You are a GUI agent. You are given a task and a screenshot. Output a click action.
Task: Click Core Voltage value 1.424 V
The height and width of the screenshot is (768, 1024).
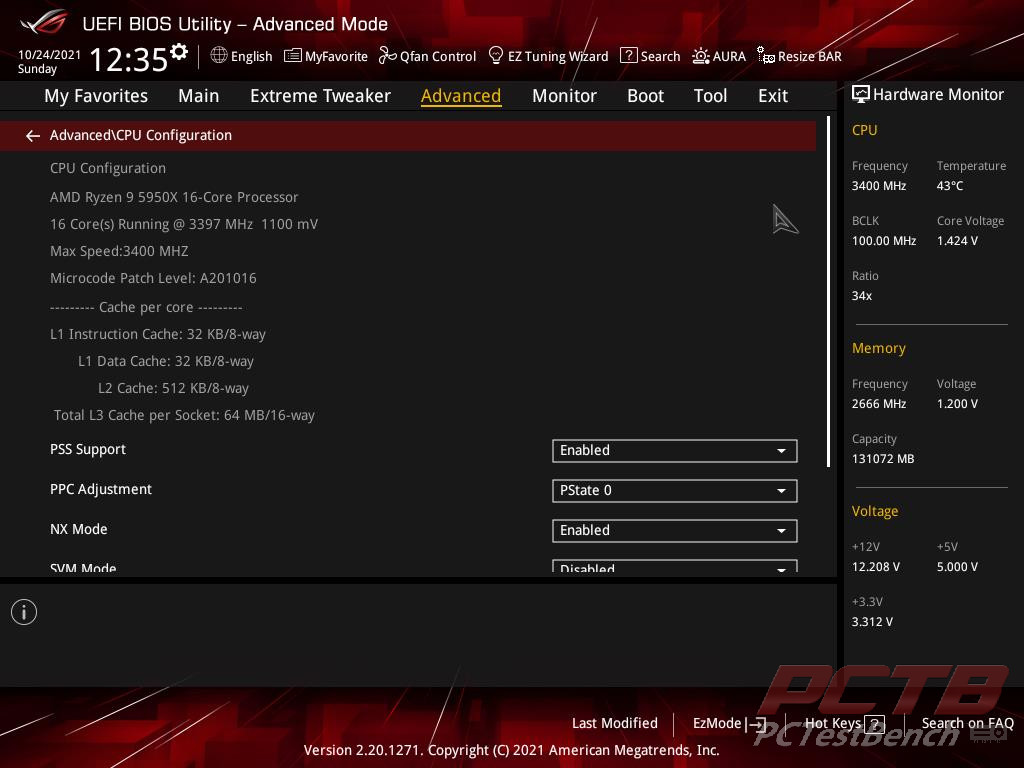[957, 241]
